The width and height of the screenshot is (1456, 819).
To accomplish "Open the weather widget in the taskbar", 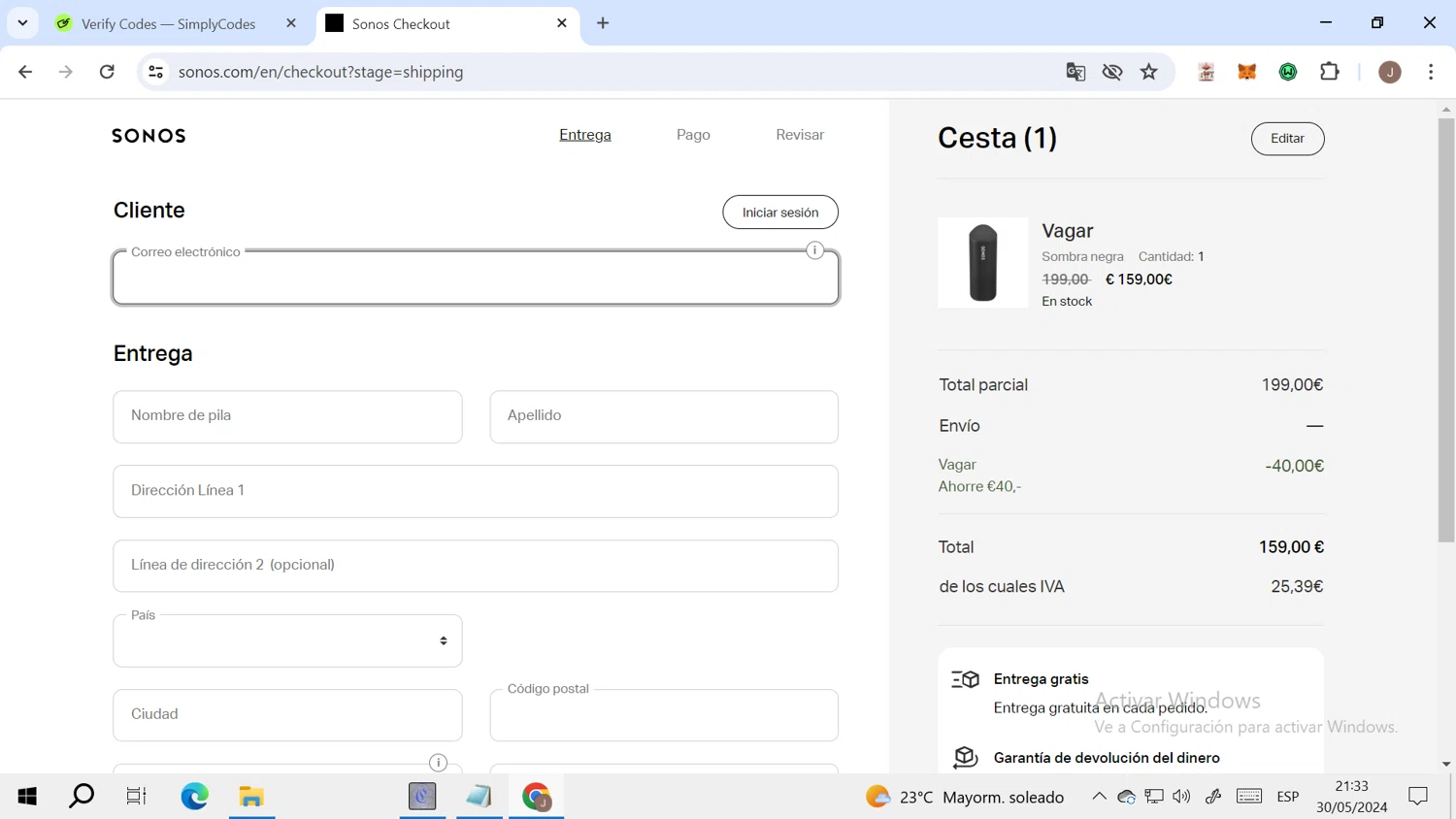I will point(966,797).
